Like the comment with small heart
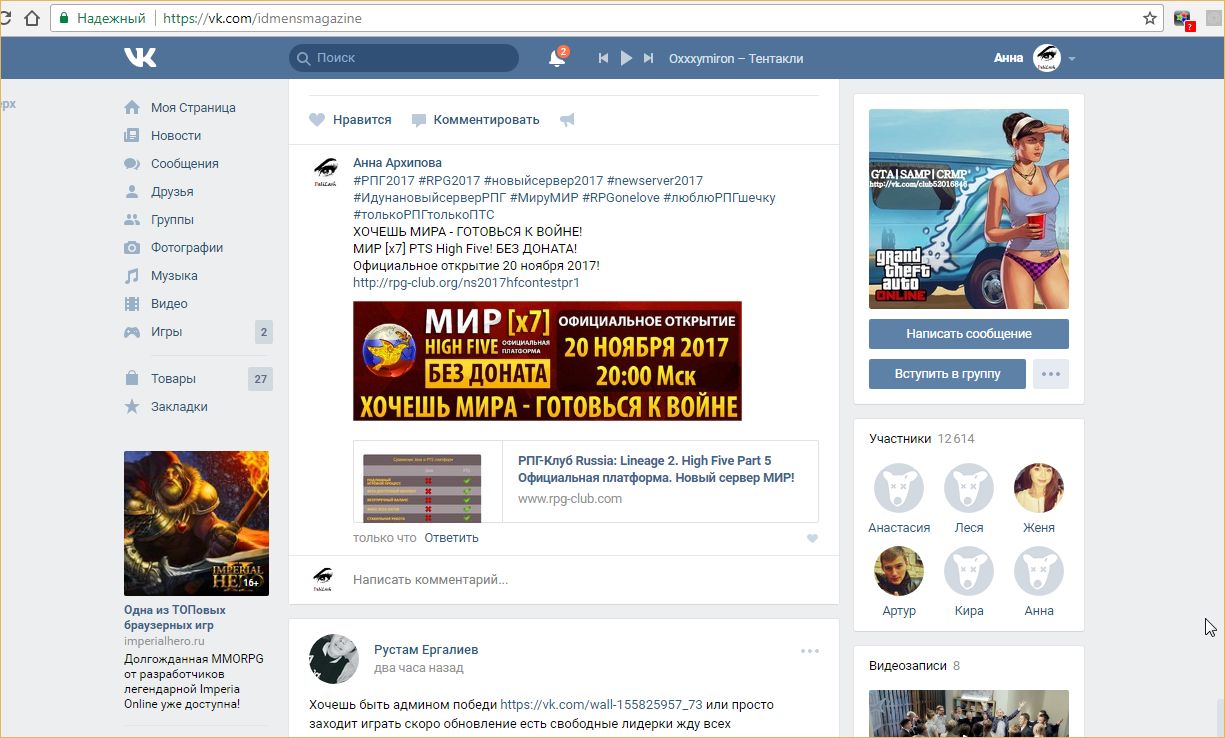The height and width of the screenshot is (738, 1225). [812, 538]
